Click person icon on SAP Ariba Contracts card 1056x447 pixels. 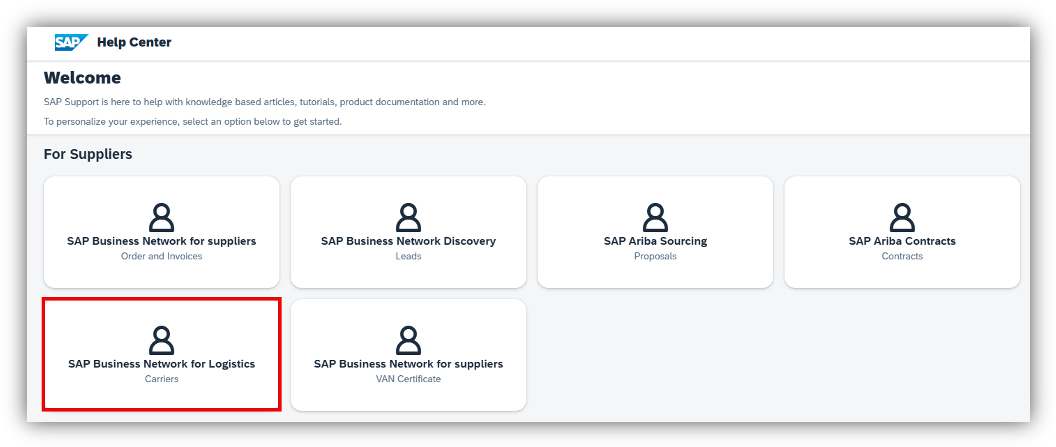[x=902, y=217]
